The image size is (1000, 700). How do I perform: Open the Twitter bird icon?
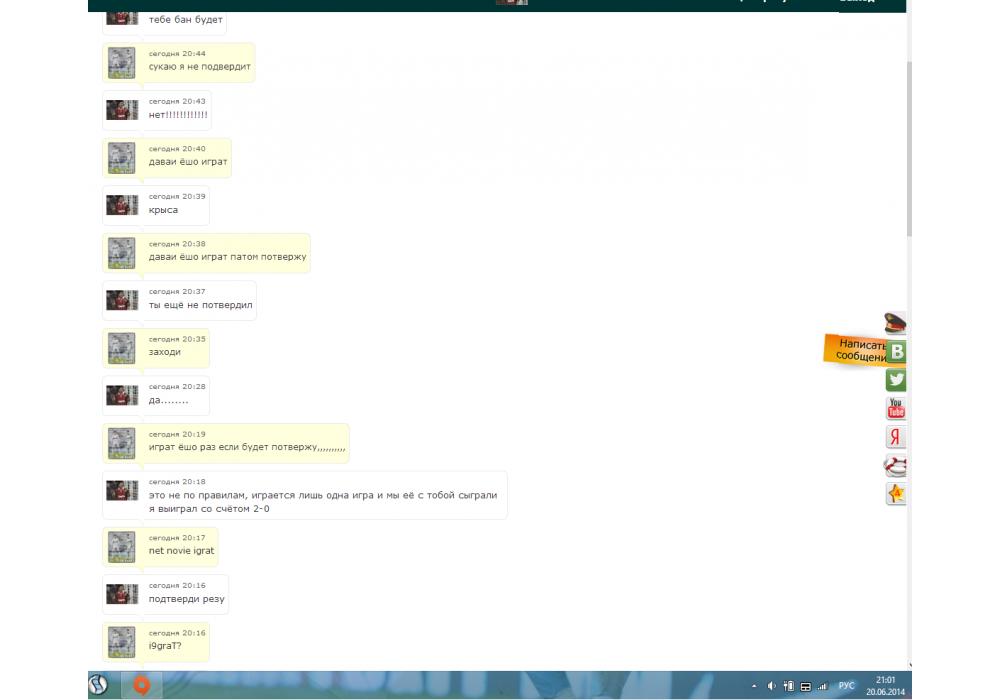[896, 380]
